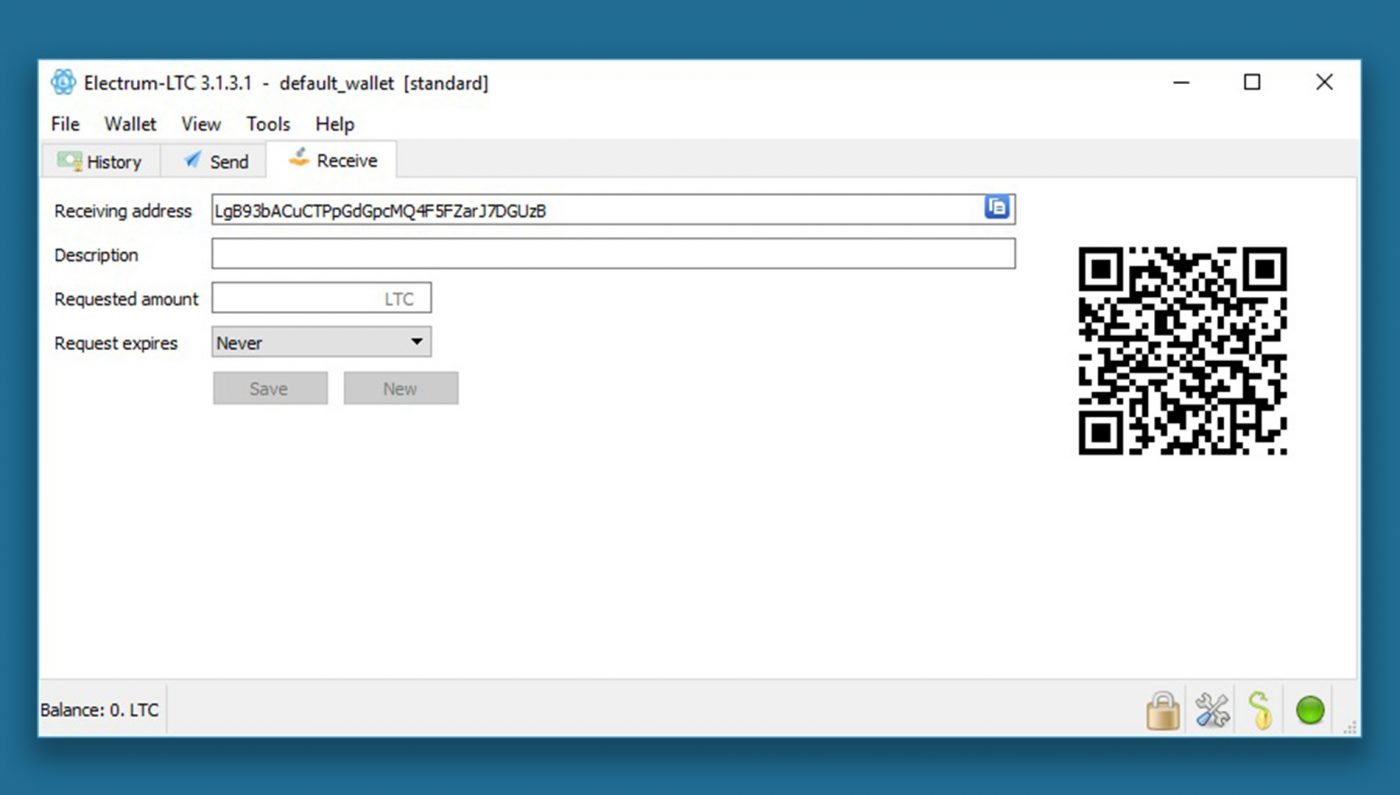The height and width of the screenshot is (795, 1400).
Task: Copy the receiving address to clipboard
Action: point(997,208)
